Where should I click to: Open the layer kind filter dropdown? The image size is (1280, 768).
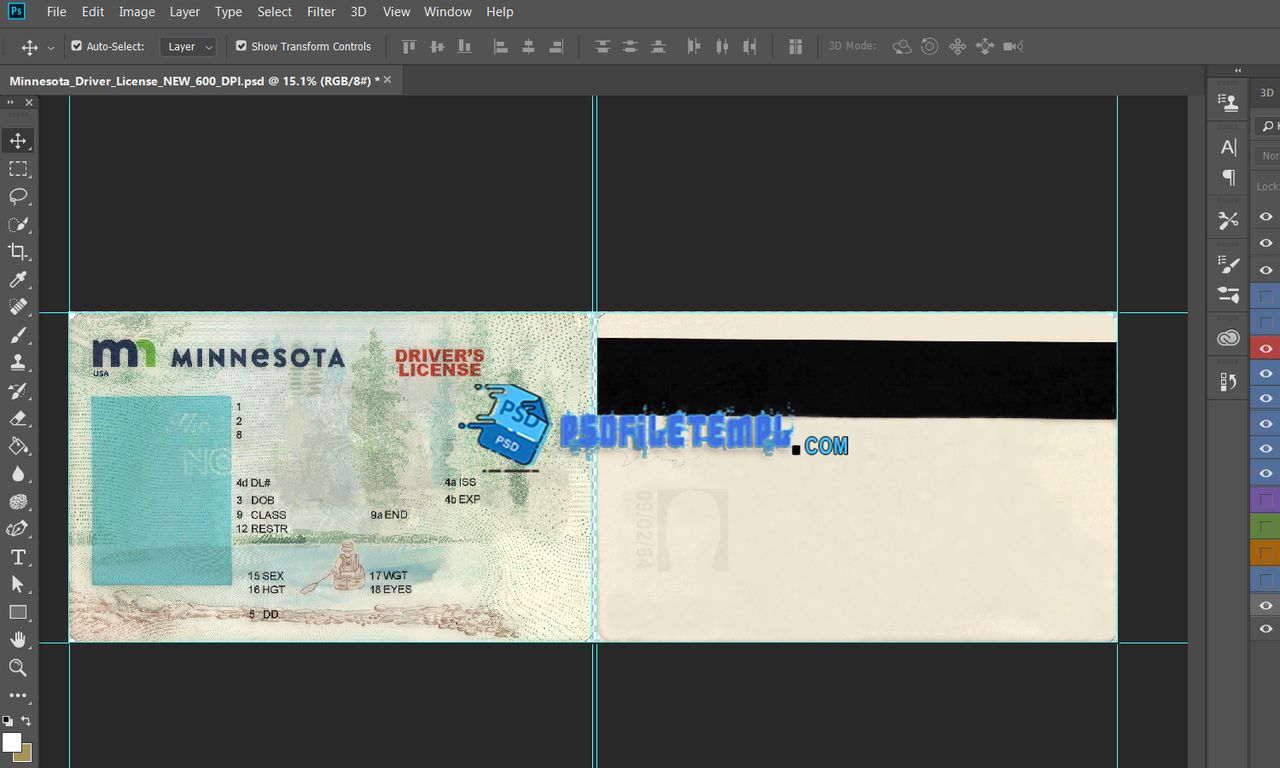click(1268, 126)
